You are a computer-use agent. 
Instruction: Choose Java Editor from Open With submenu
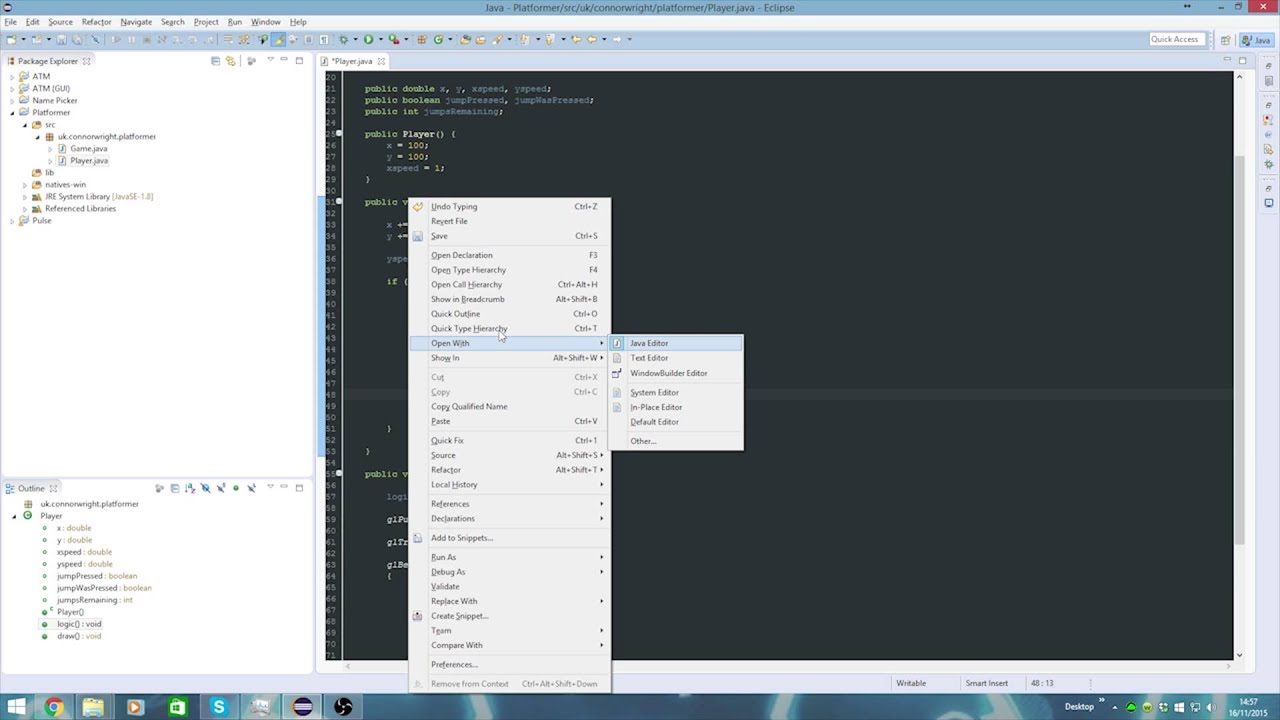coord(675,343)
